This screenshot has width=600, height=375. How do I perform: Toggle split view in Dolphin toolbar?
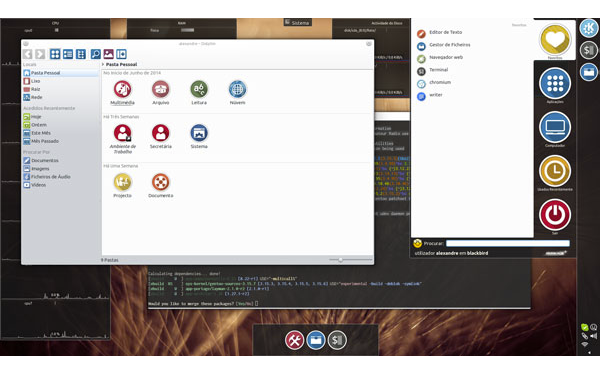tap(121, 54)
